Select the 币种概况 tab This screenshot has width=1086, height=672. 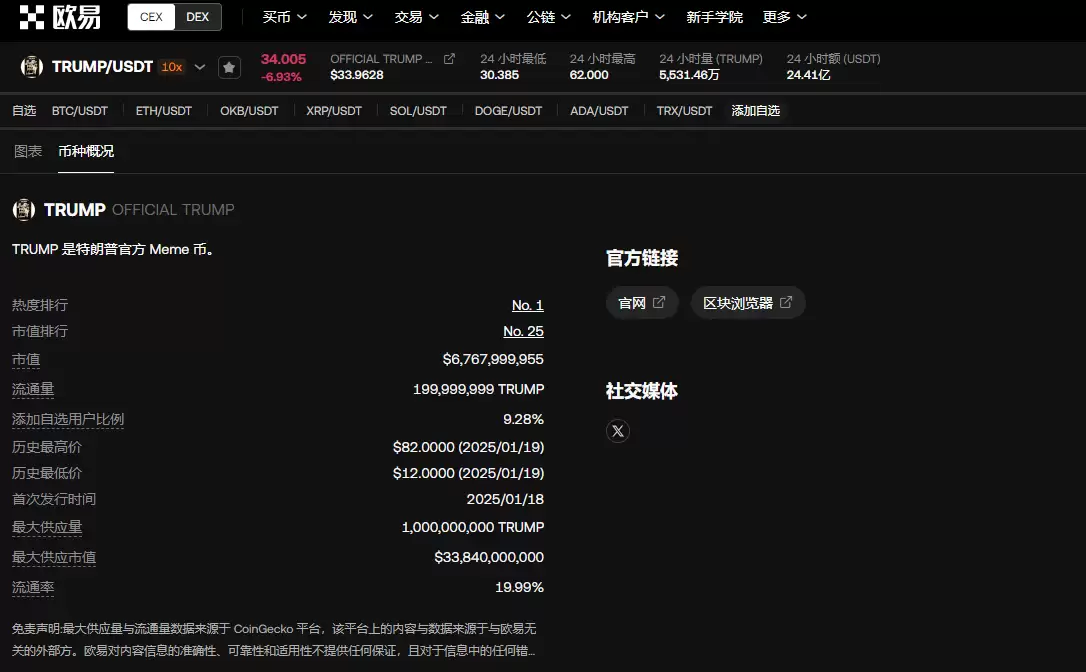[x=86, y=151]
